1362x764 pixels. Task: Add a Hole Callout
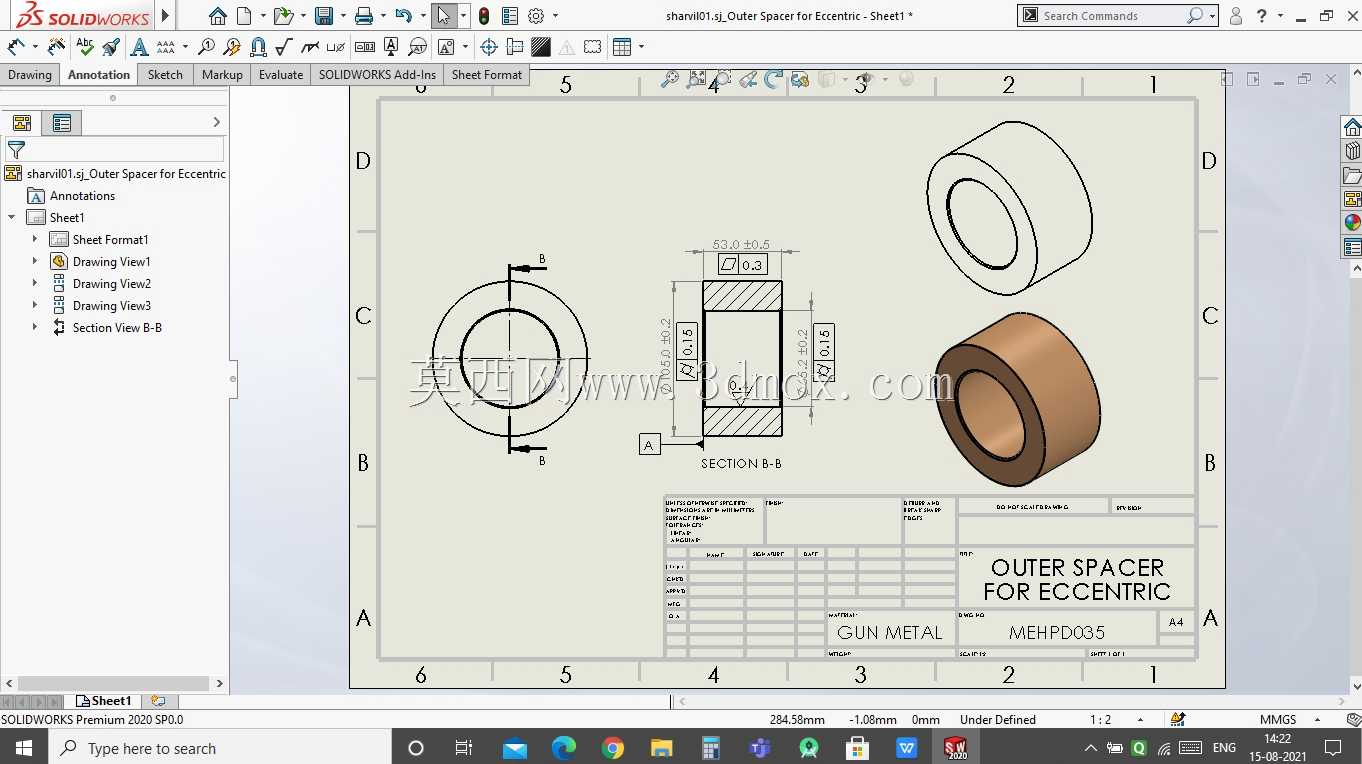tap(336, 46)
